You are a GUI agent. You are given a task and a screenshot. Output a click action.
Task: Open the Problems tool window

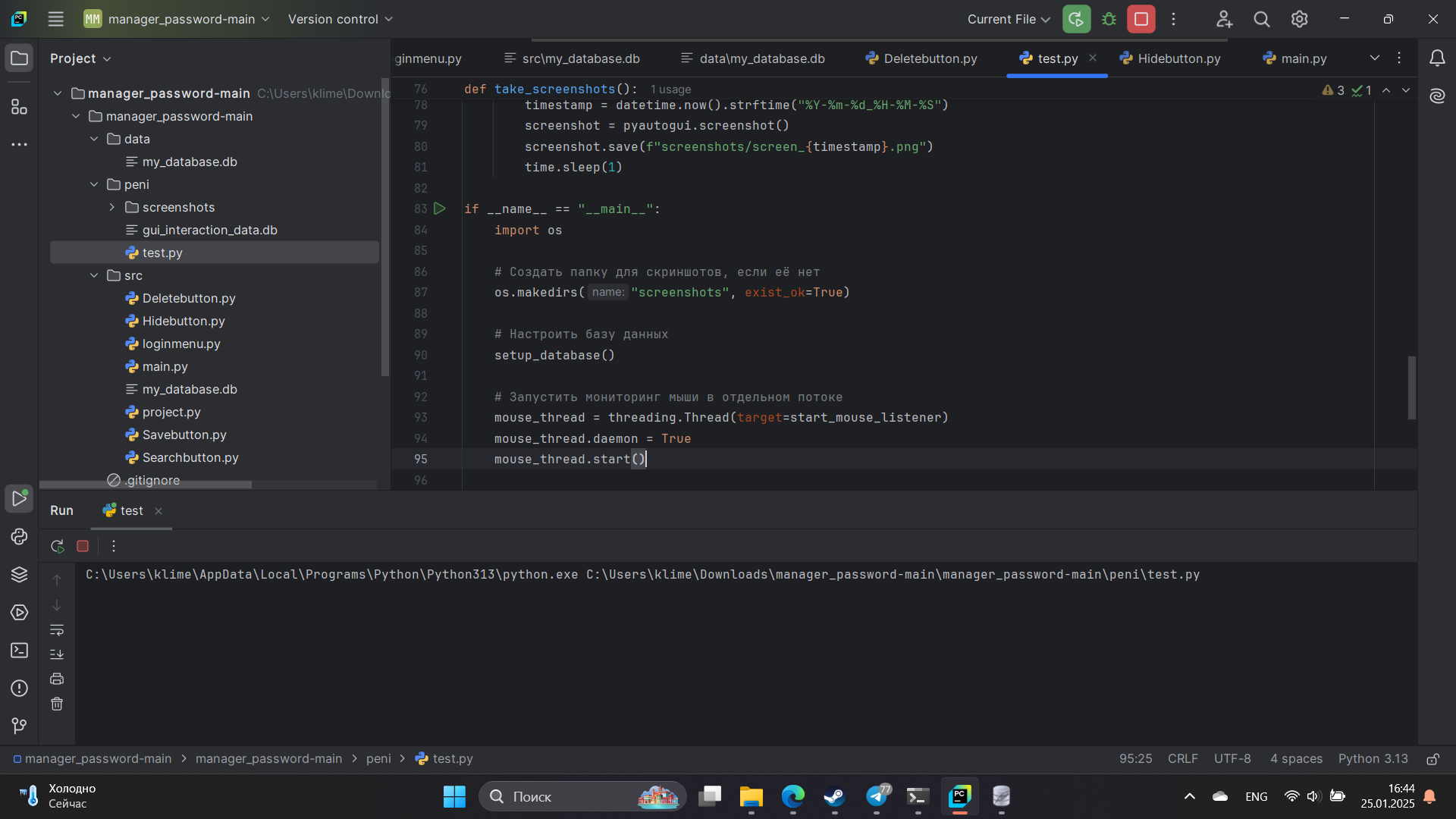click(19, 689)
